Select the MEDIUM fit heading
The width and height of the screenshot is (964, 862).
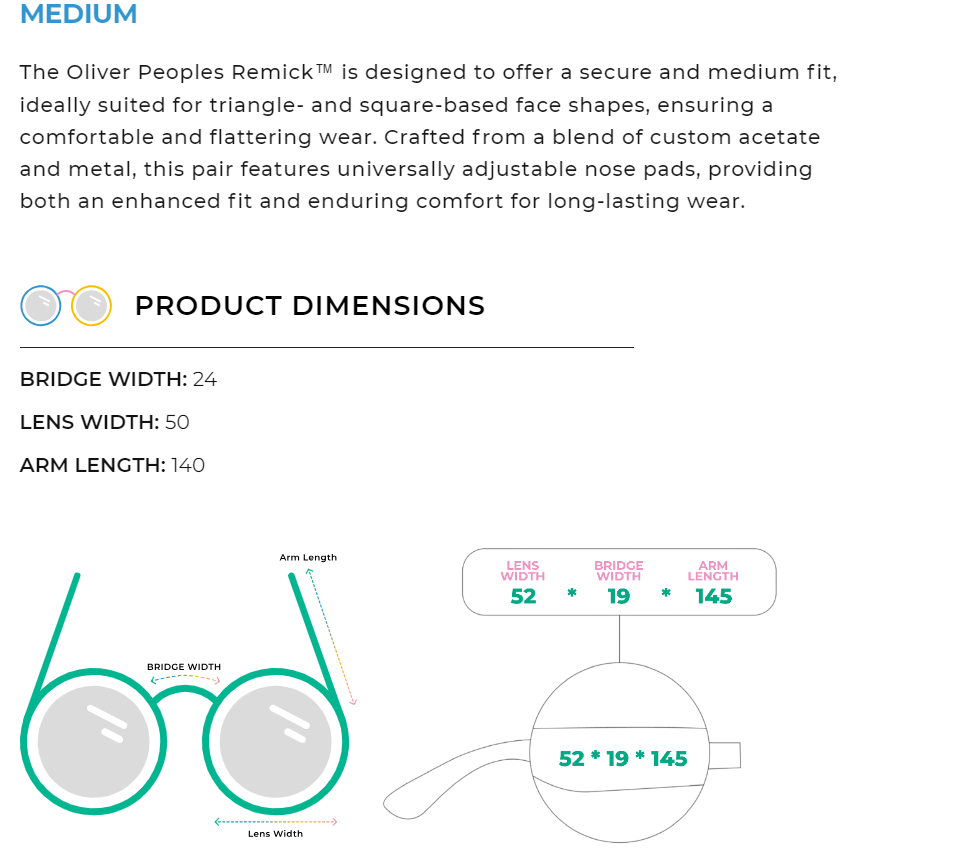pyautogui.click(x=79, y=15)
